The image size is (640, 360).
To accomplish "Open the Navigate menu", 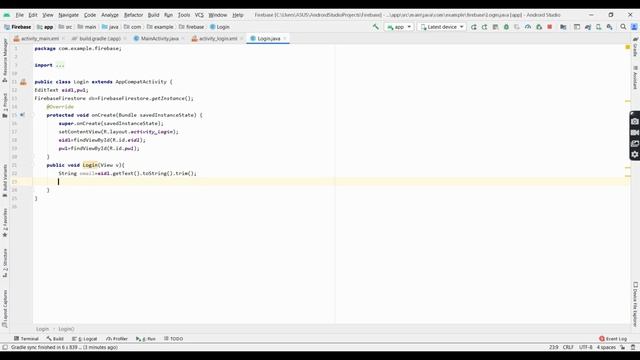I will (68, 15).
